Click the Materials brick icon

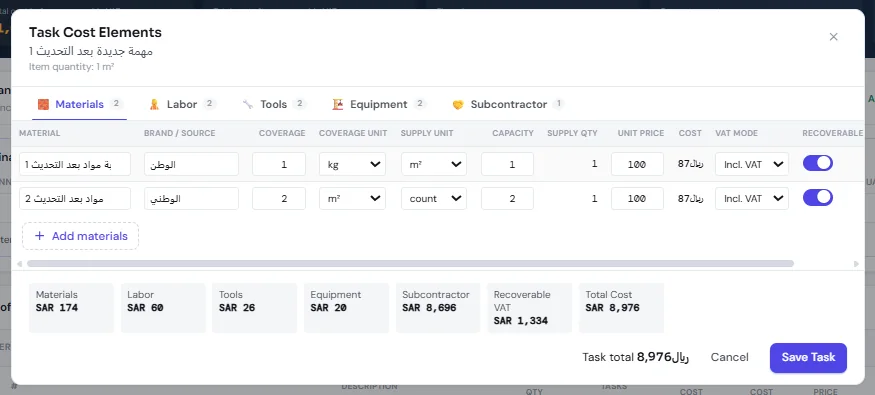44,104
